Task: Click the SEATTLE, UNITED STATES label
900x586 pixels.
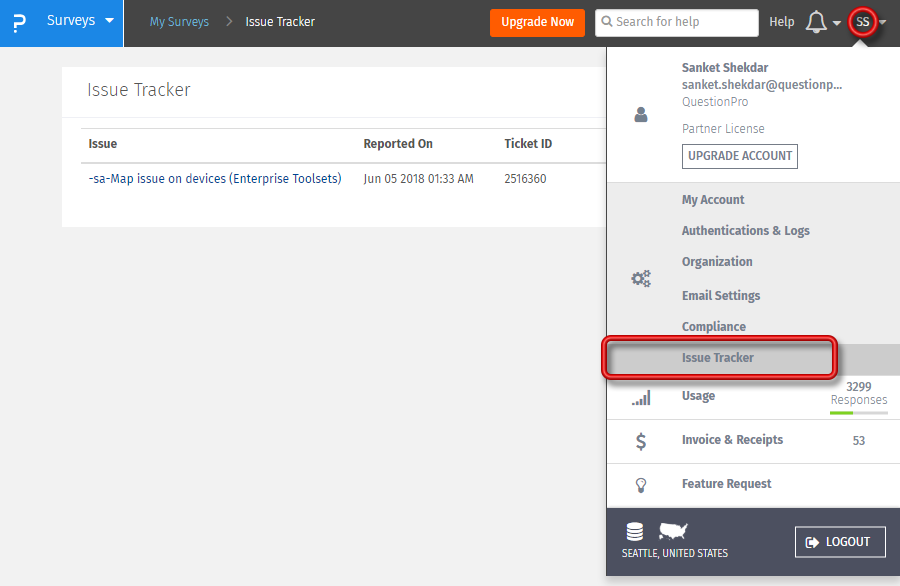Action: coord(674,553)
